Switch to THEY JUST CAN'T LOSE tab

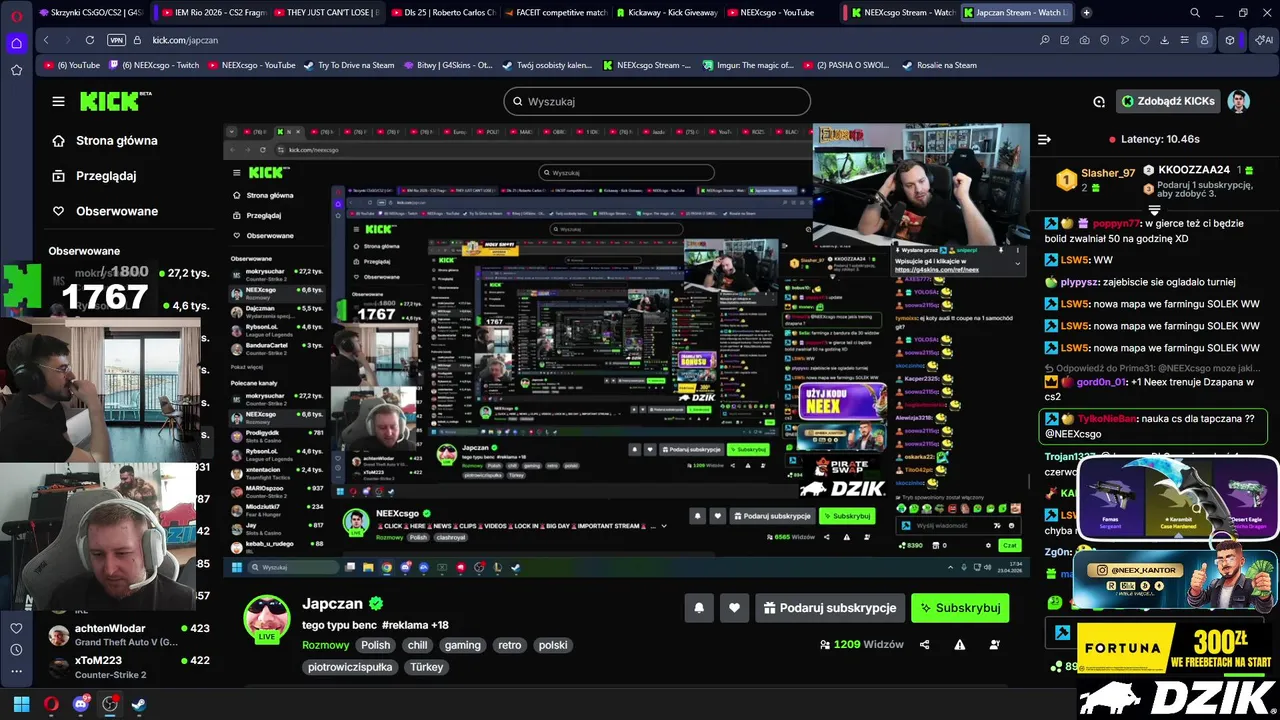(327, 13)
